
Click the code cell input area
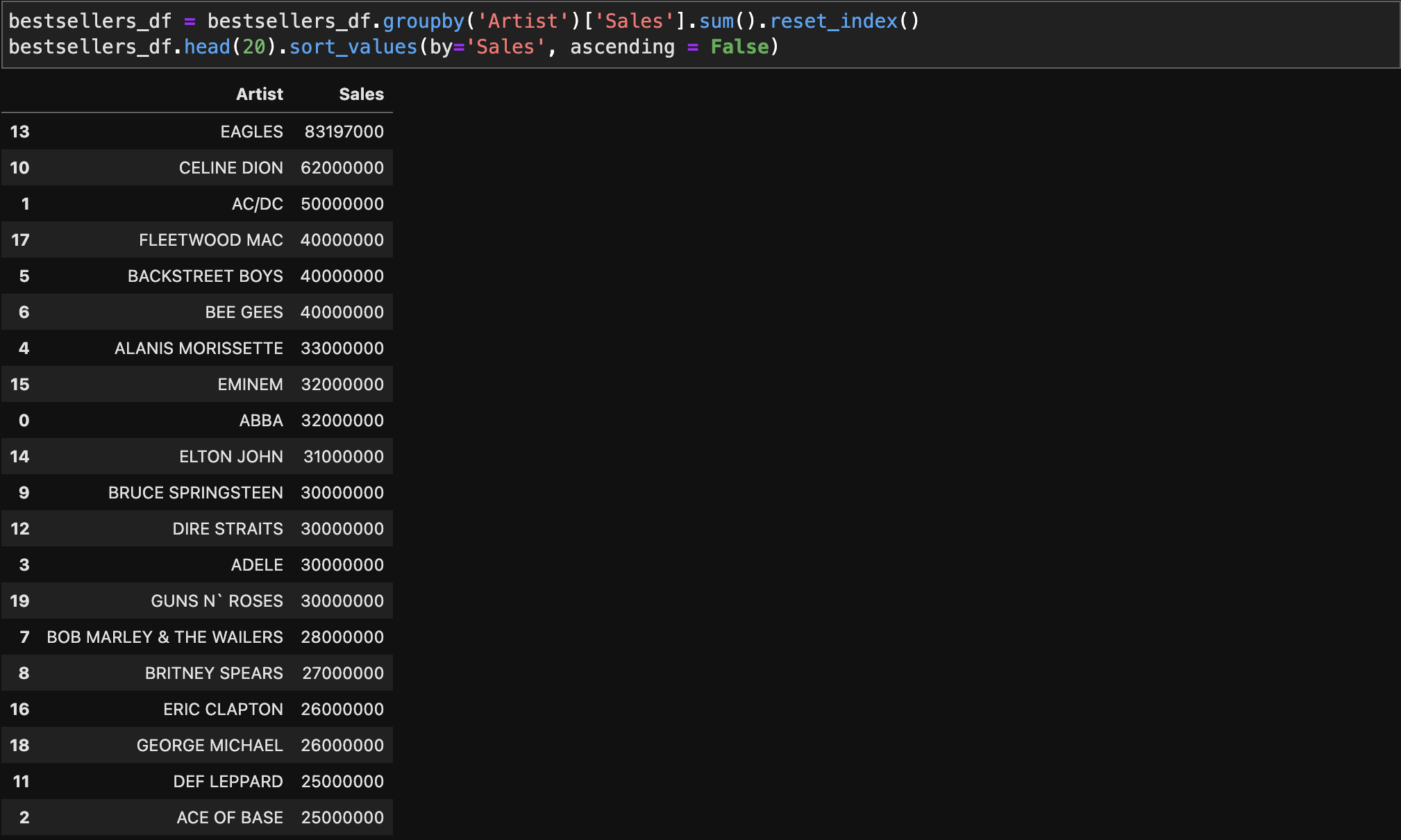(x=700, y=34)
